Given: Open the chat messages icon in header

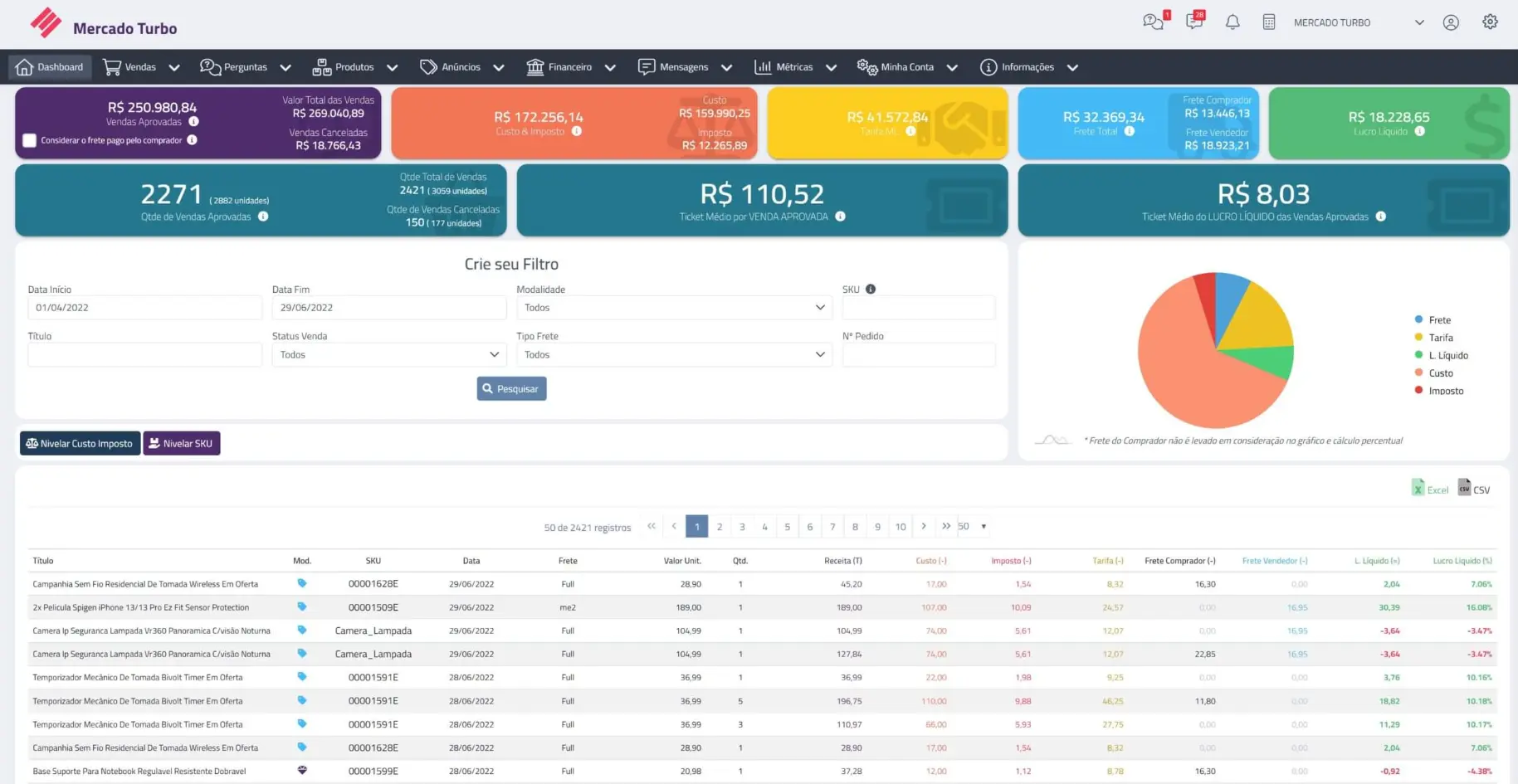Looking at the screenshot, I should (1153, 22).
